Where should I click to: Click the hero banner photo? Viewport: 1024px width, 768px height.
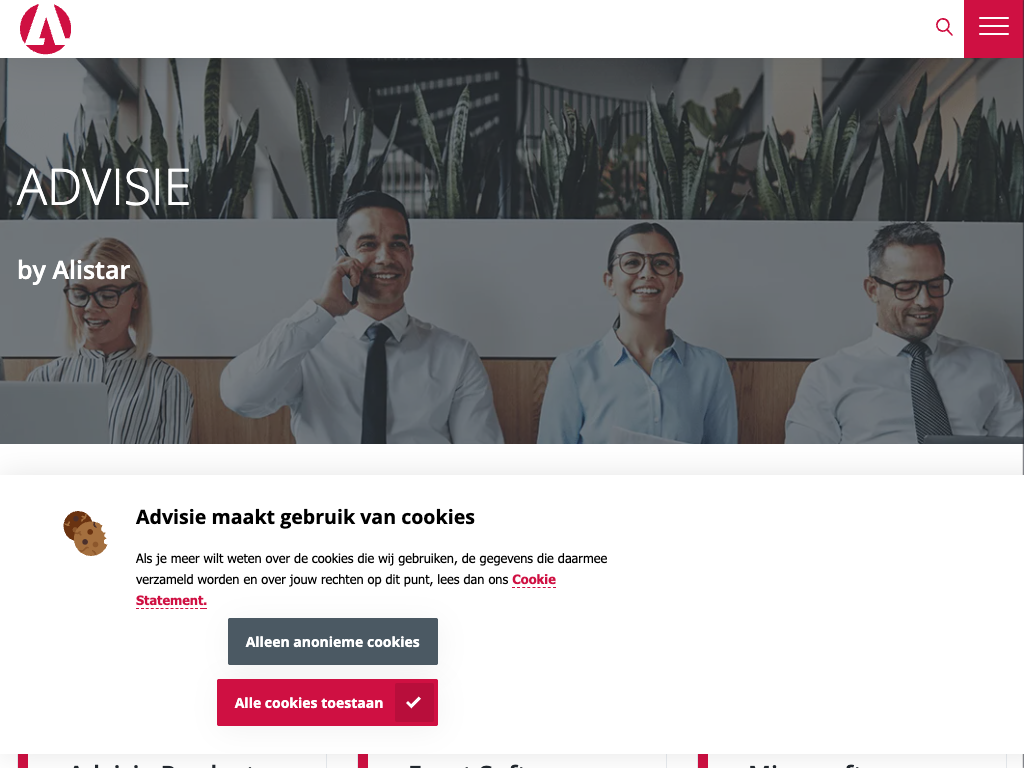pos(512,251)
